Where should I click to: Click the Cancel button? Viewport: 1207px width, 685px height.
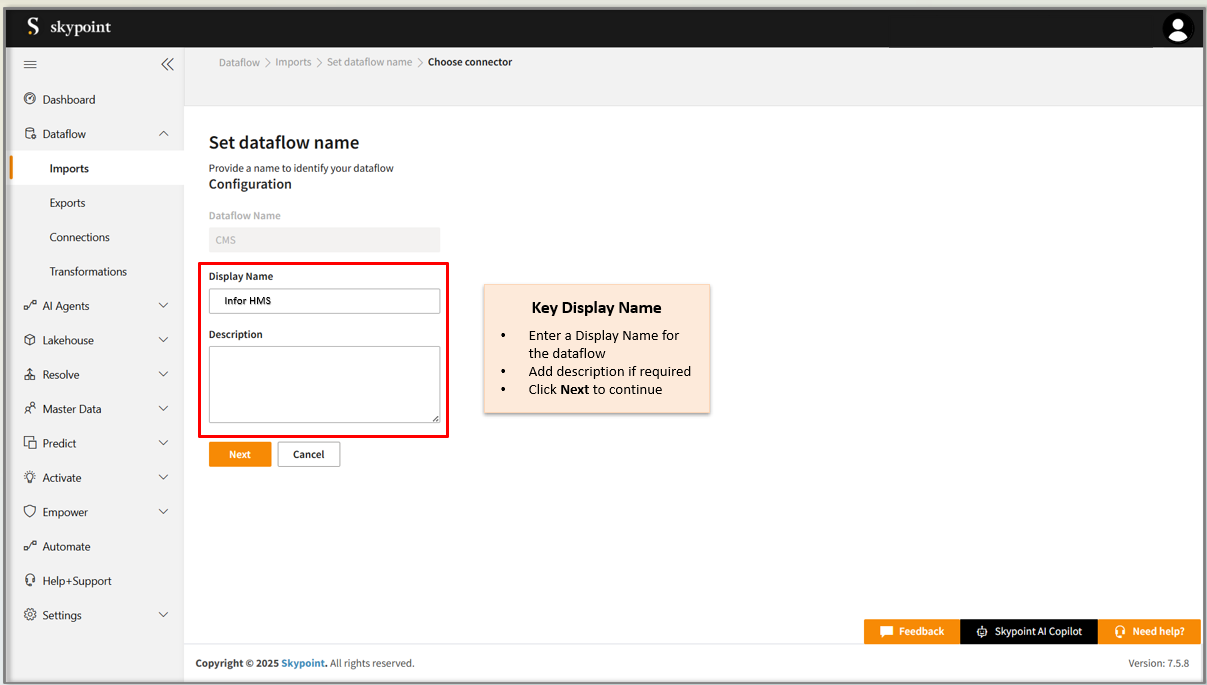(308, 454)
